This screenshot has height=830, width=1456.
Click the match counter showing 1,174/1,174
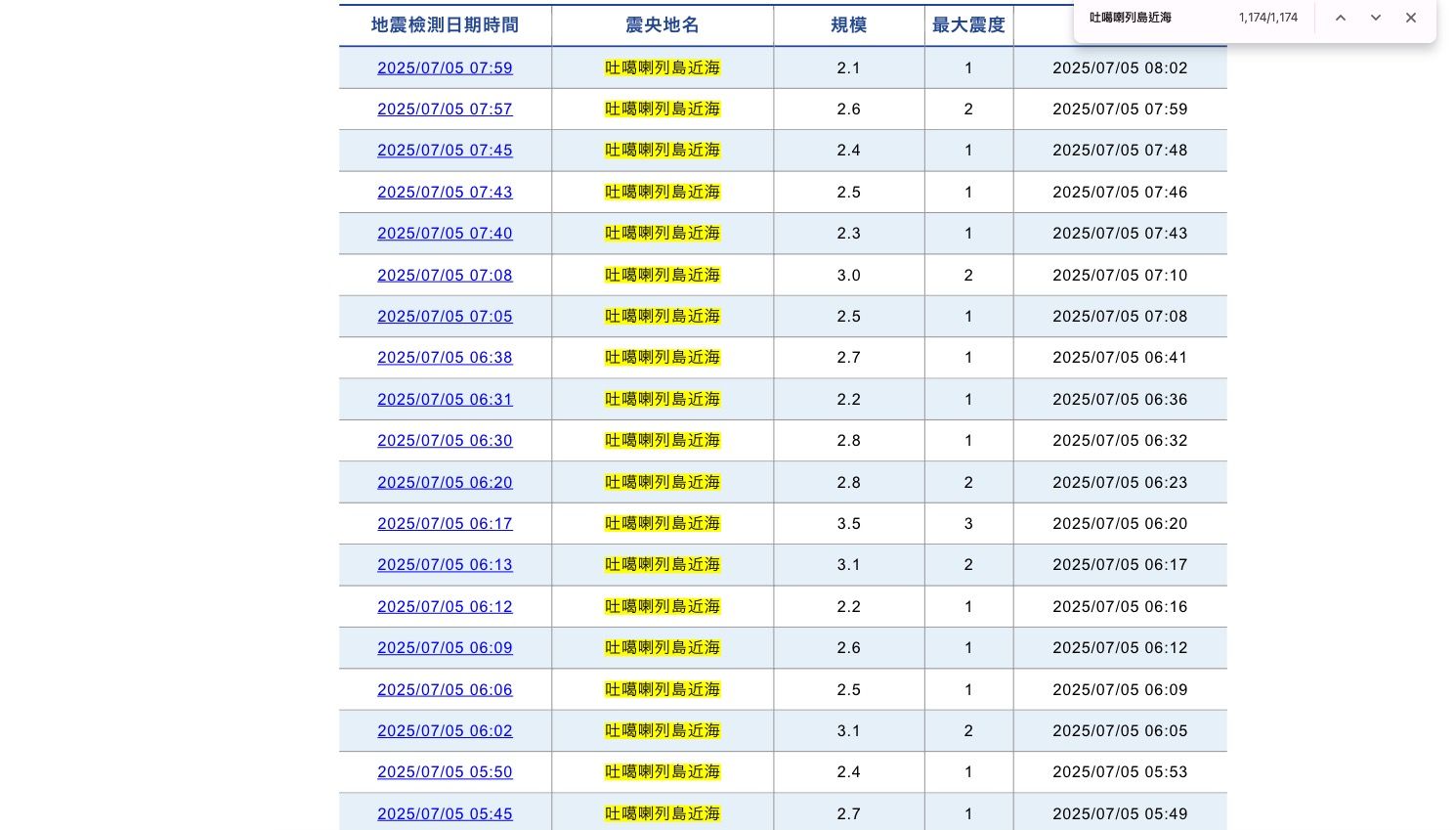point(1266,18)
